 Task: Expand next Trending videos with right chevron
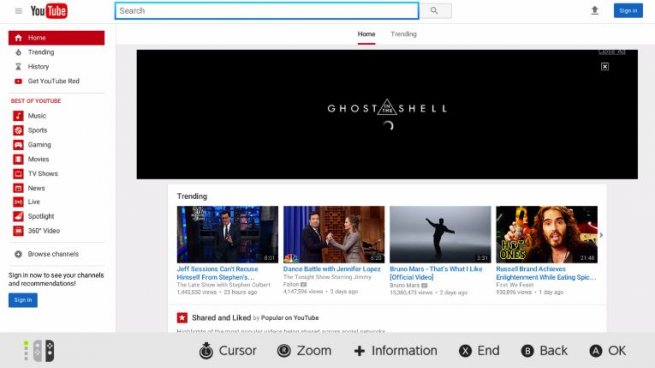(x=601, y=235)
